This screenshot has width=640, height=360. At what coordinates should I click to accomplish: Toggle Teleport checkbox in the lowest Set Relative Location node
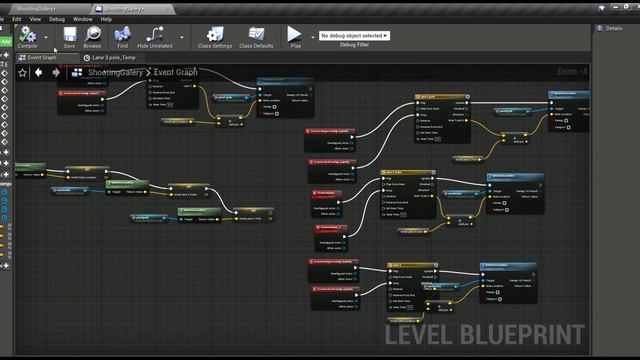tap(500, 299)
